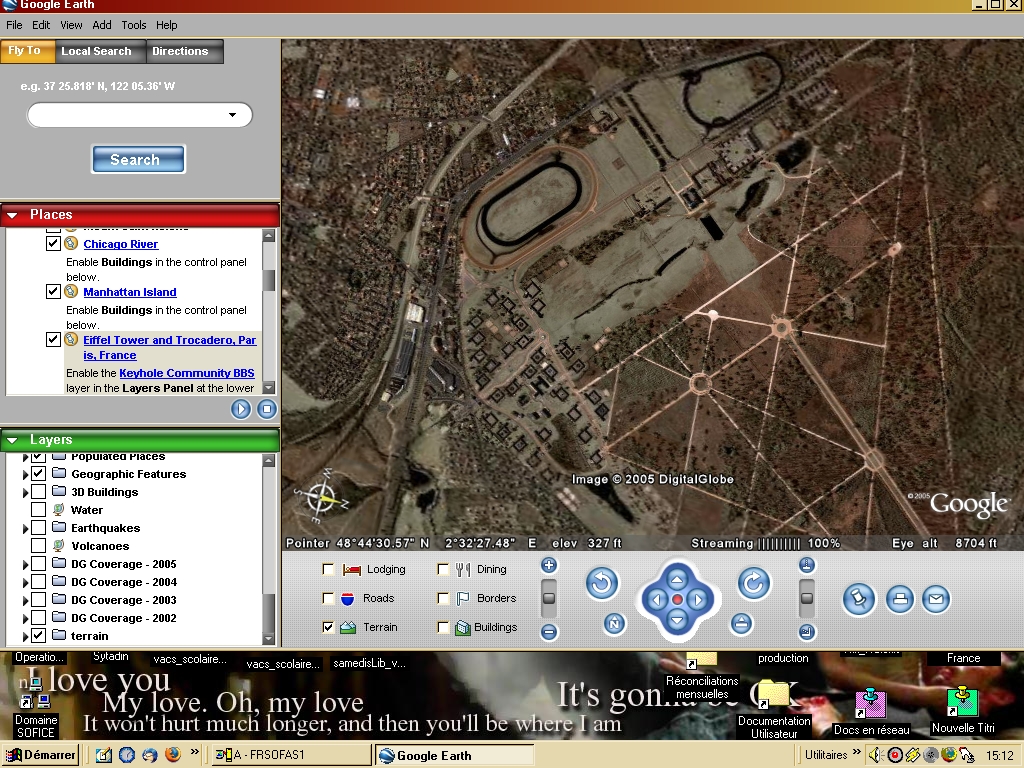Open the Edit menu

[40, 25]
